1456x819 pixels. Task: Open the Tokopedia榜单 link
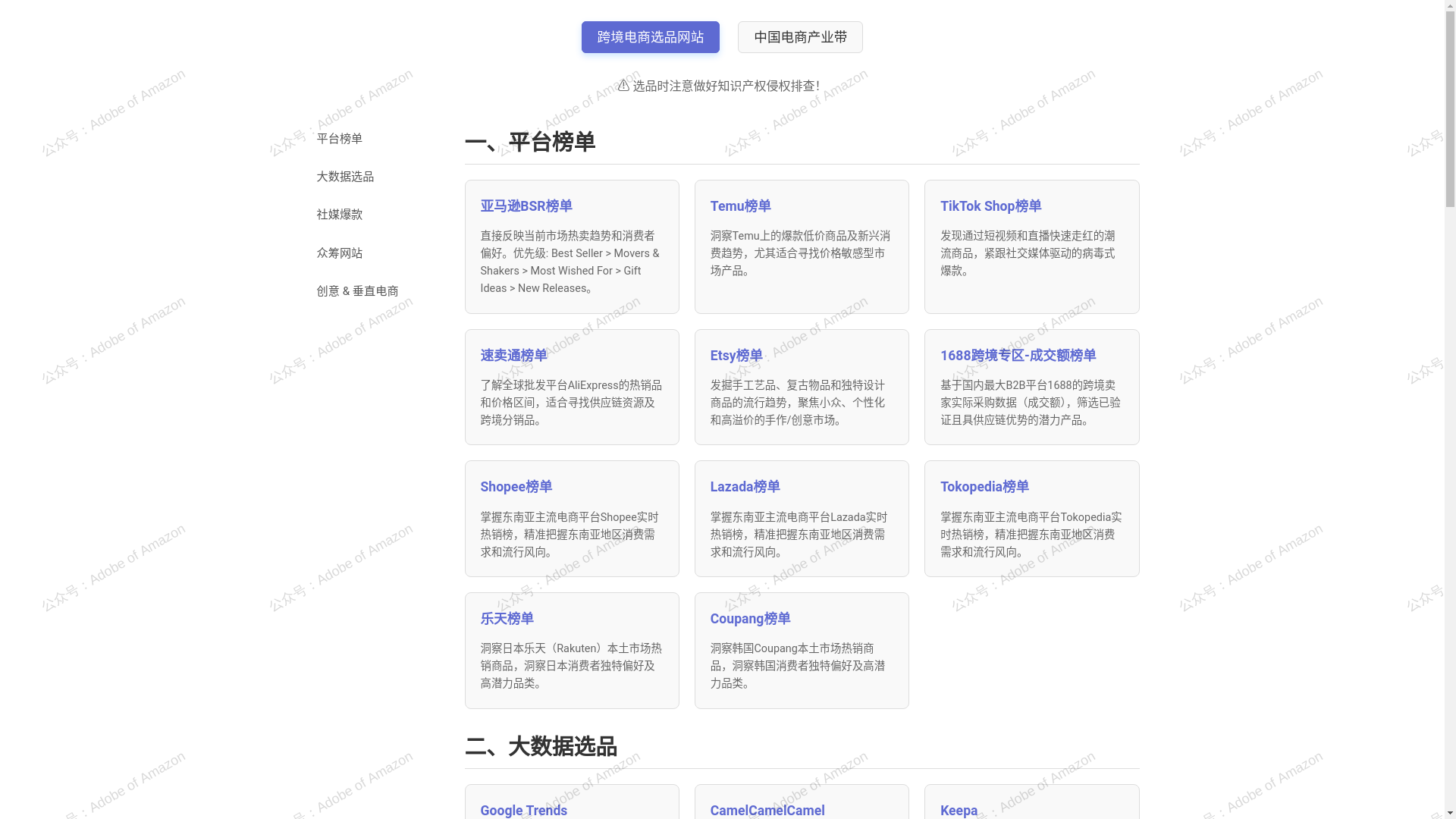point(984,487)
